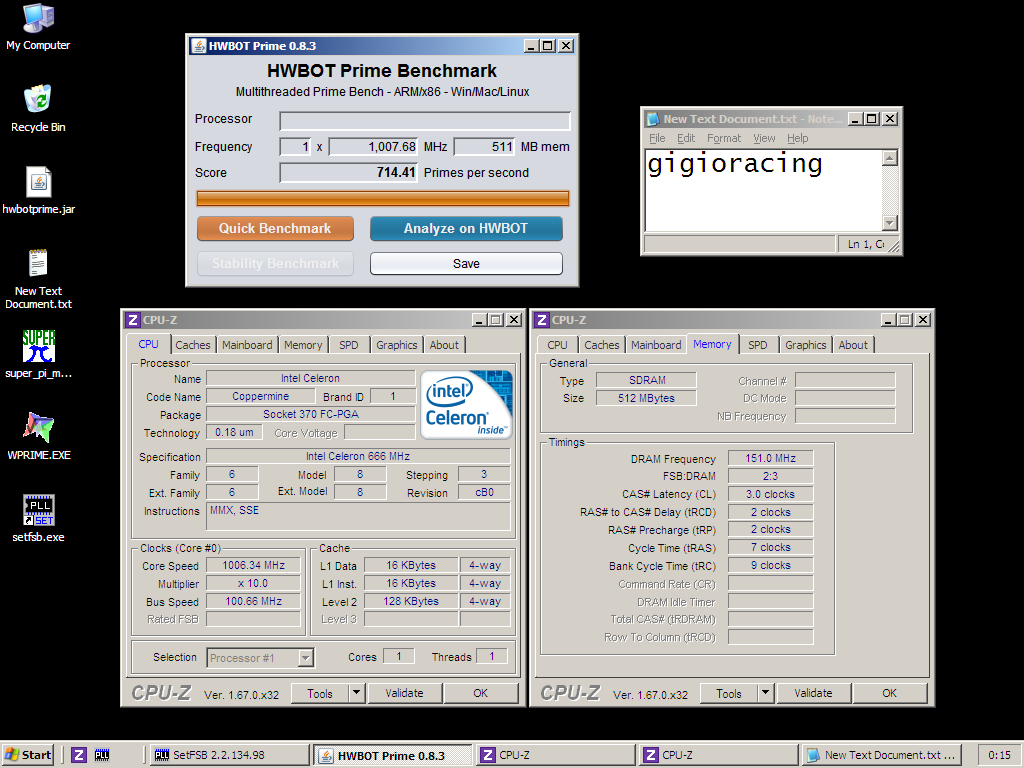1024x768 pixels.
Task: Expand Tools dropdown arrow in left CPU-Z
Action: (356, 694)
